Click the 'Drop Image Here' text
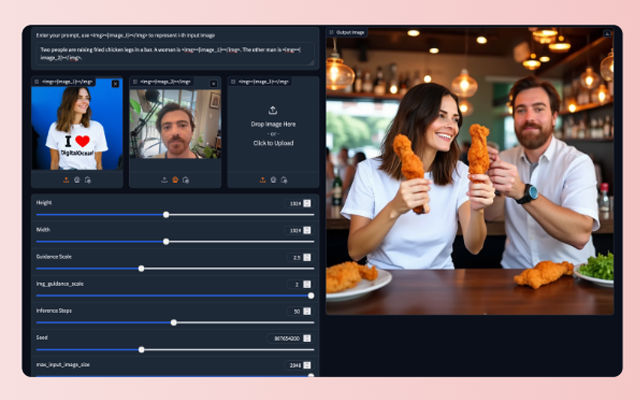The height and width of the screenshot is (400, 640). (273, 124)
